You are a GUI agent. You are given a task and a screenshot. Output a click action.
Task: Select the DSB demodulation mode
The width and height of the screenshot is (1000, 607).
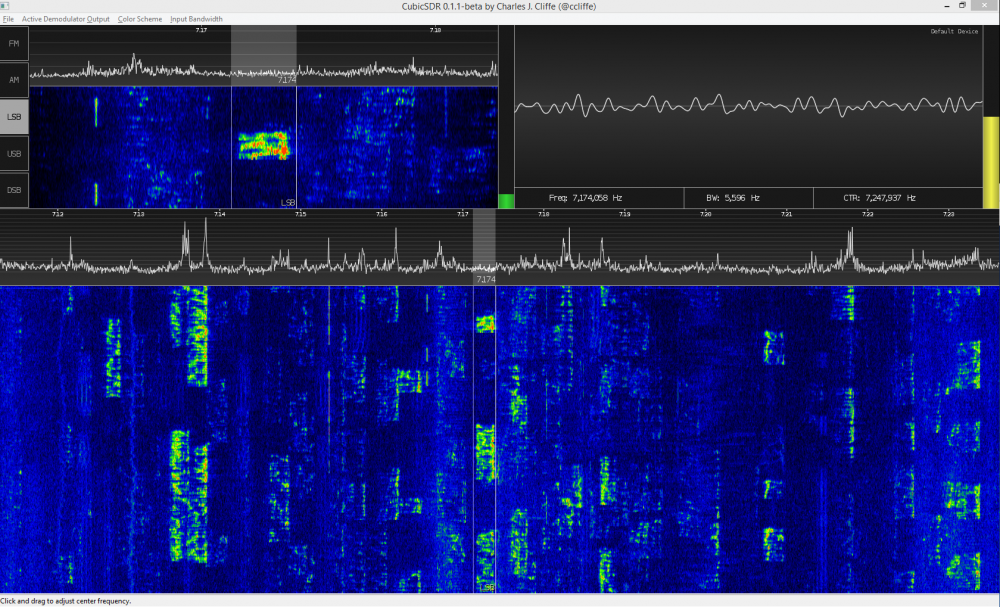point(14,190)
